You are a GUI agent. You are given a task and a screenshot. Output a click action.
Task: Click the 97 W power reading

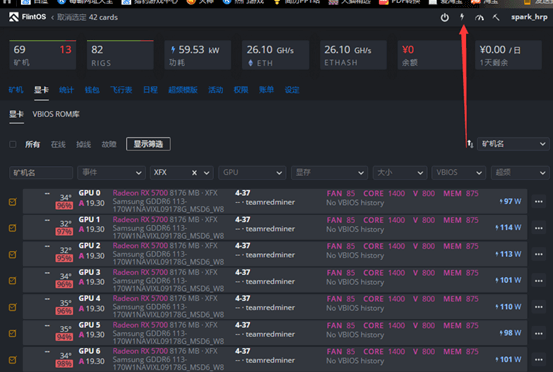[x=510, y=201]
